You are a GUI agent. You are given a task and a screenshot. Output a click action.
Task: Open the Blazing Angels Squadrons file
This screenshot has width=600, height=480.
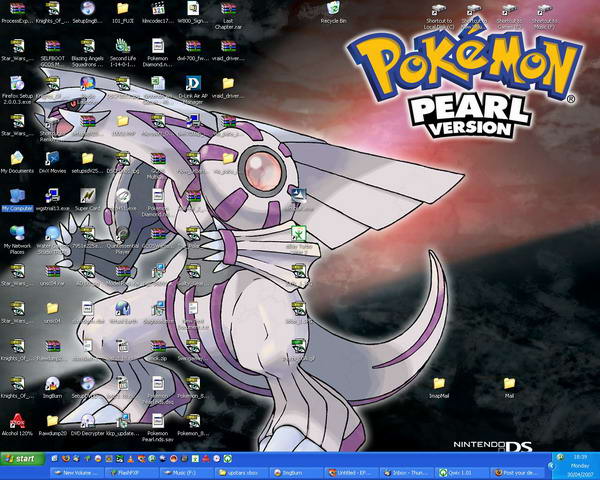[x=87, y=52]
